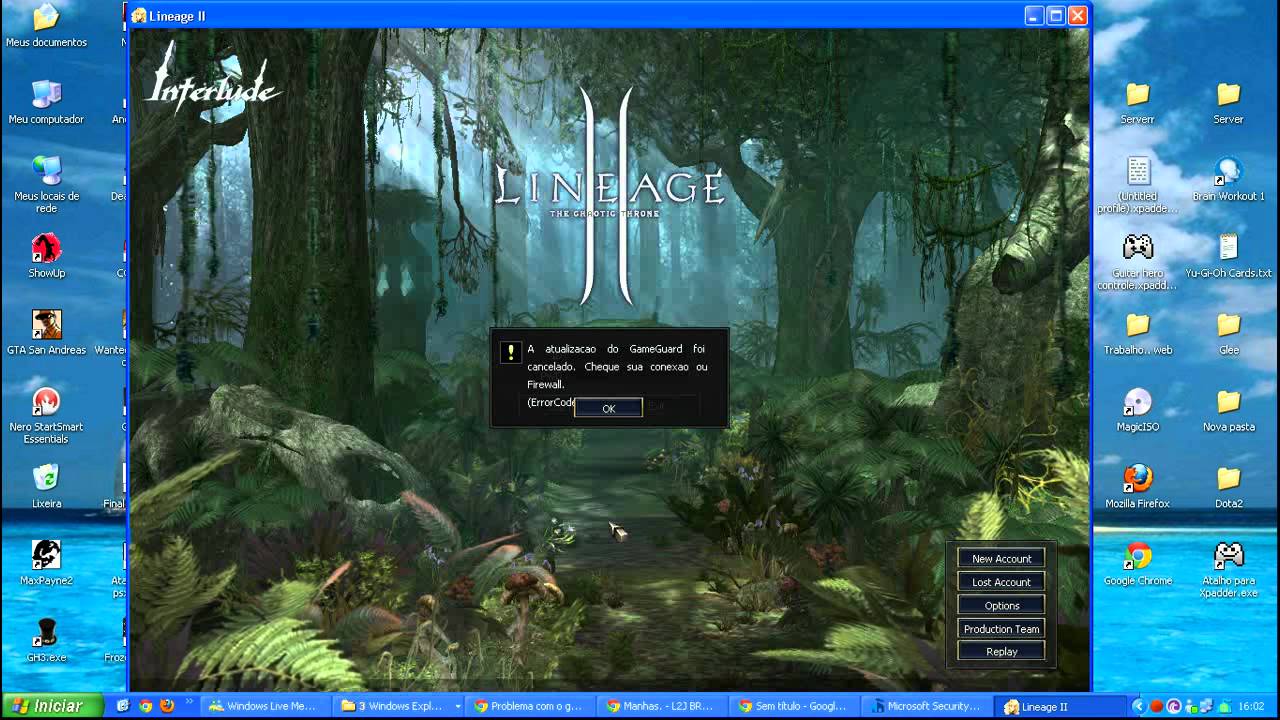Open the 3 Windows Explorer taskbar group

pyautogui.click(x=399, y=706)
